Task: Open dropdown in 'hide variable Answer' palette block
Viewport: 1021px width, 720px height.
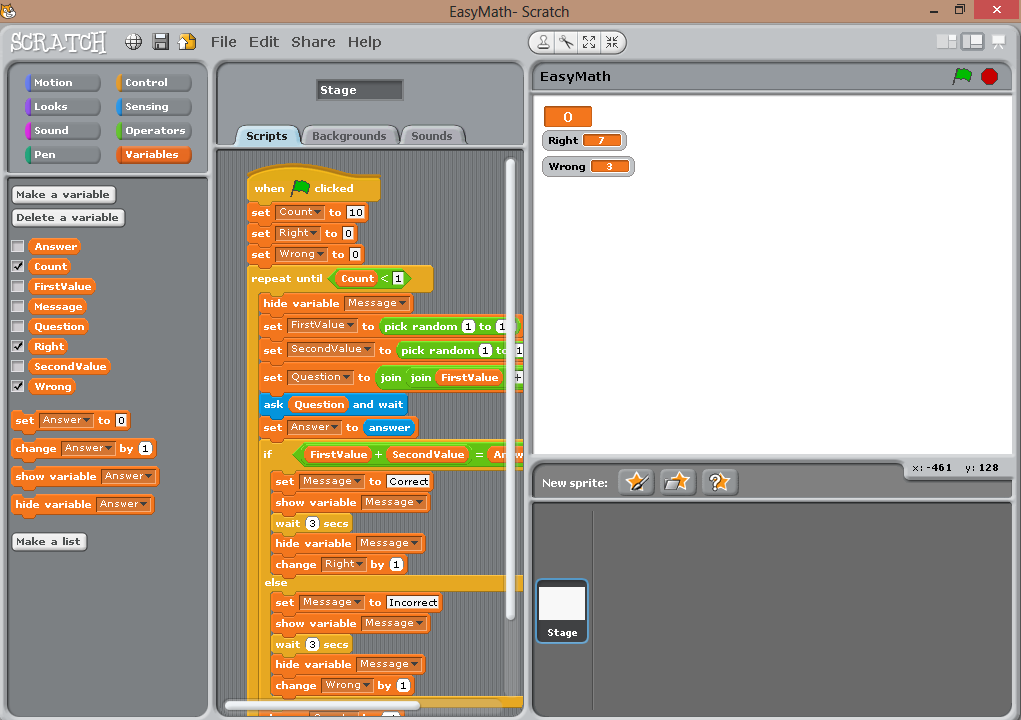Action: tap(147, 505)
